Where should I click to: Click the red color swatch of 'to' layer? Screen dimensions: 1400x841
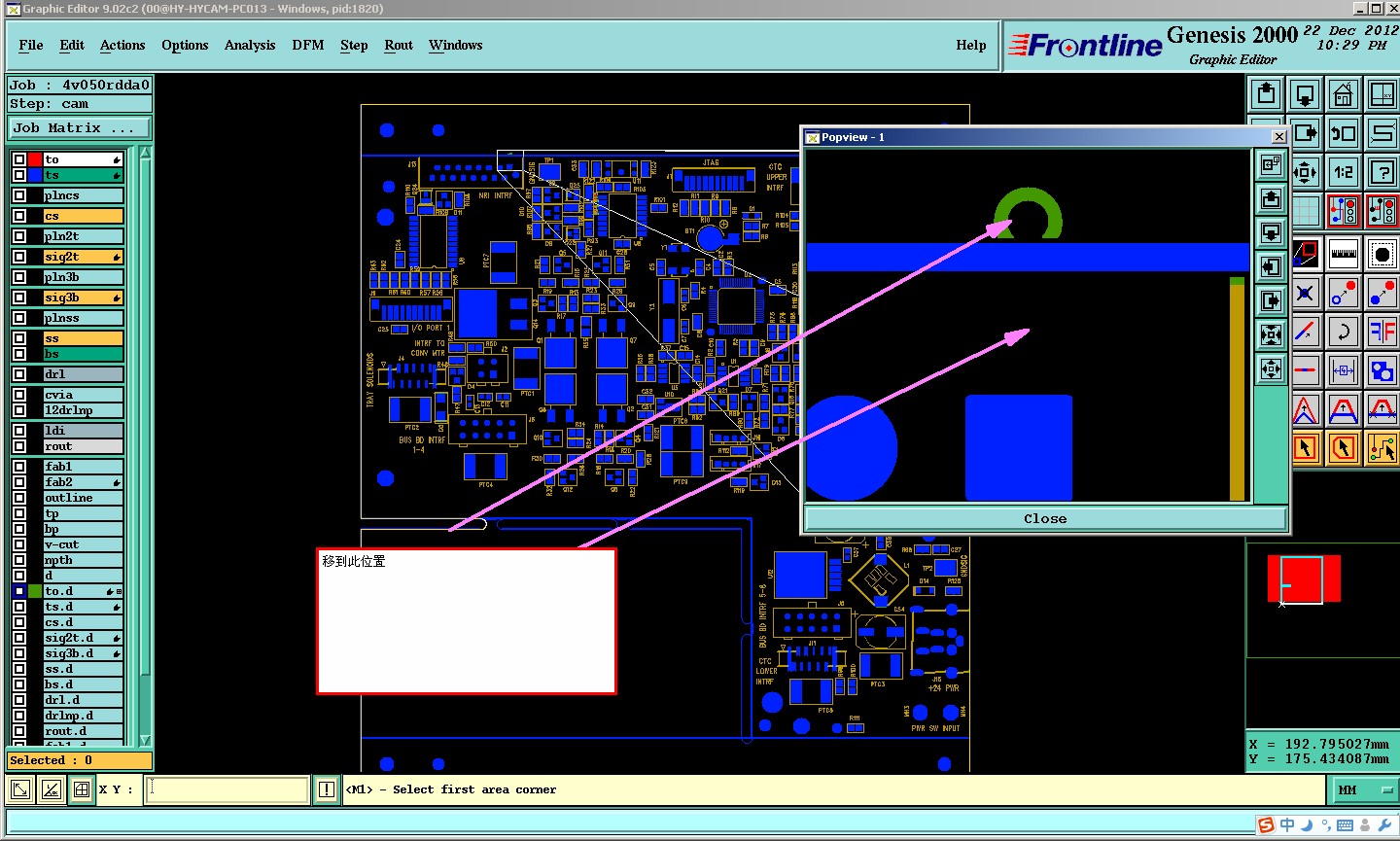click(x=35, y=159)
